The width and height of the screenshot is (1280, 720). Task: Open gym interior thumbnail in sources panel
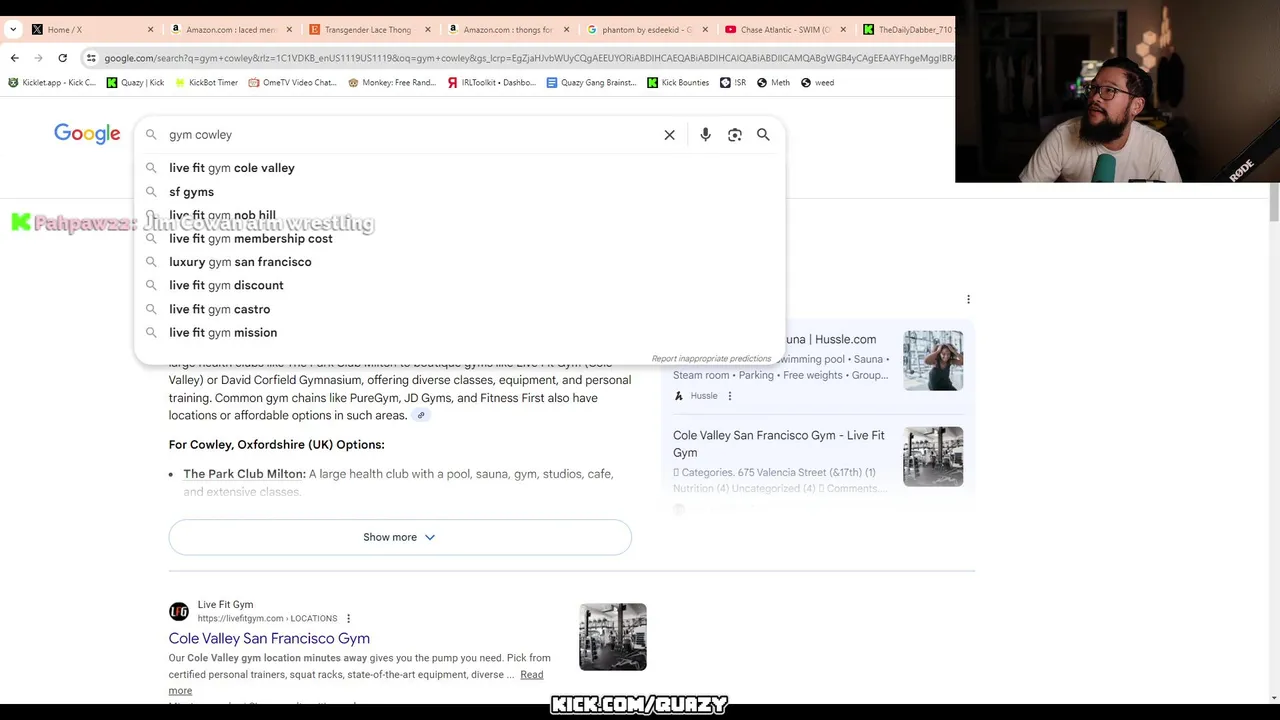(x=933, y=456)
